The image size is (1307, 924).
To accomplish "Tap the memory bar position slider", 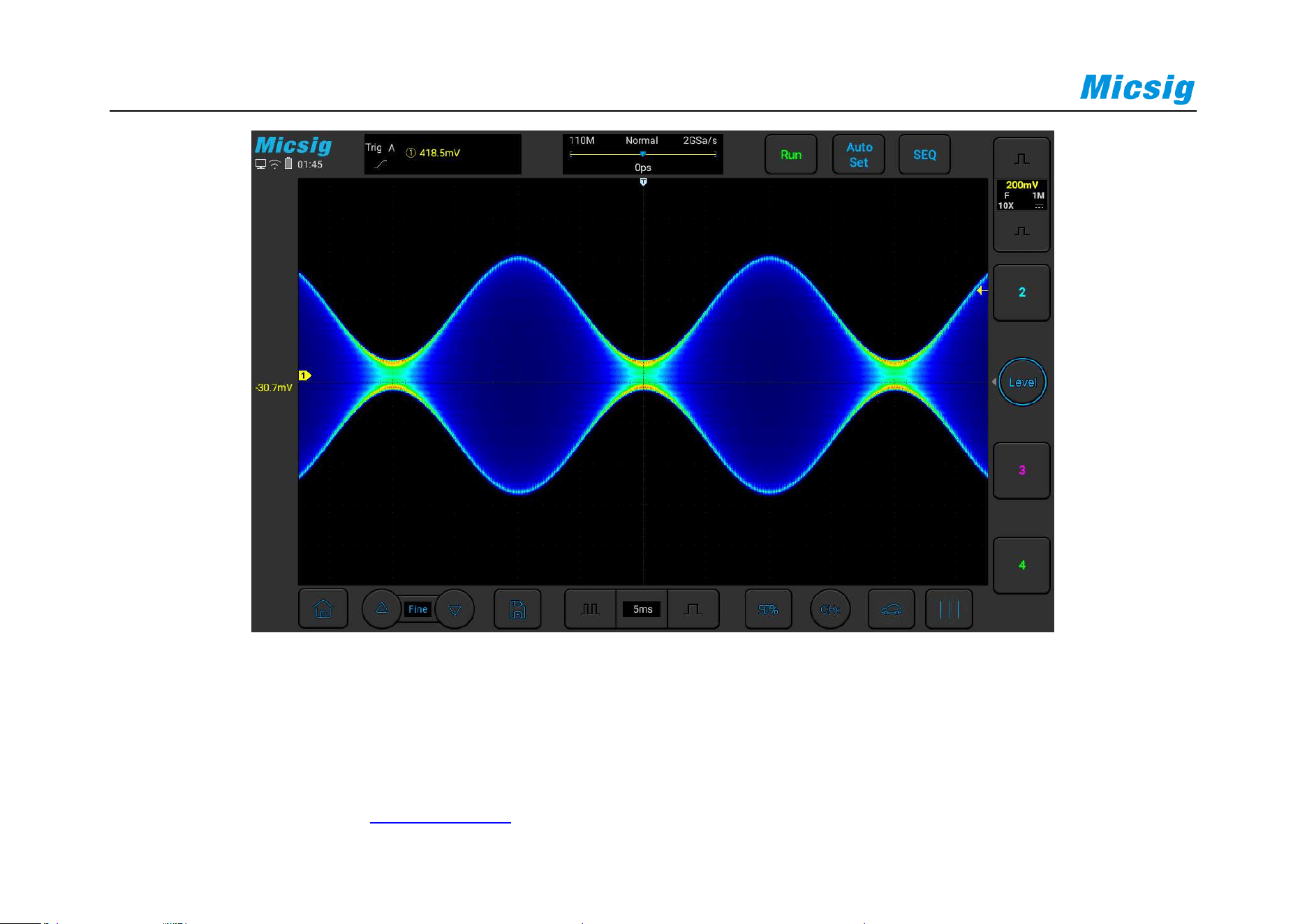I will [x=642, y=154].
